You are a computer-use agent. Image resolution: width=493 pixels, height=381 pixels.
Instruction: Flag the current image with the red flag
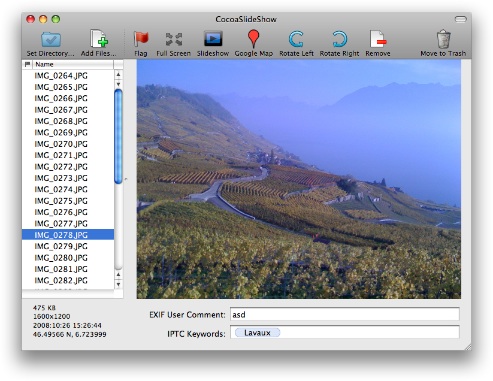point(141,39)
